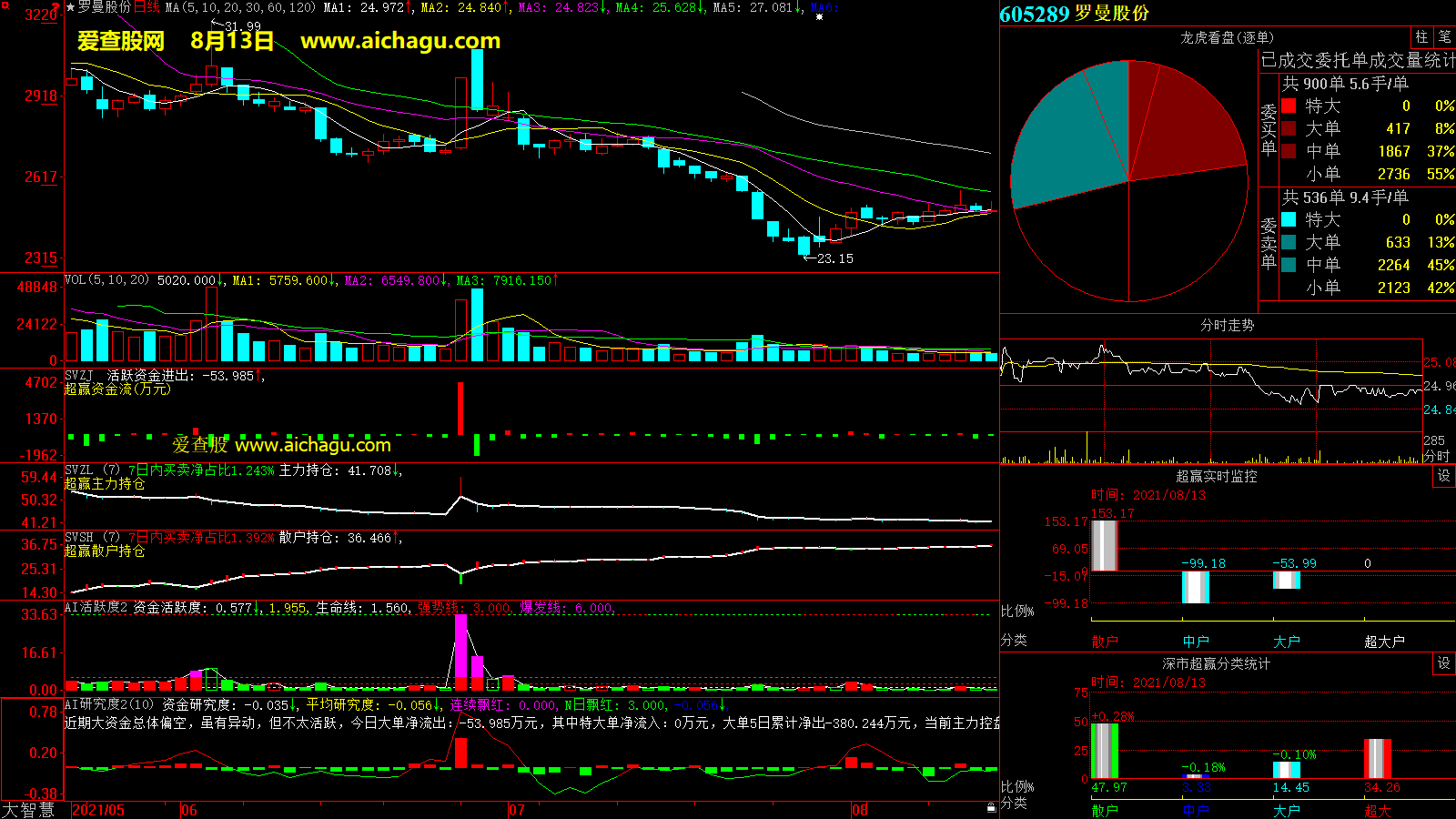This screenshot has height=819, width=1456.
Task: Select the SVZJ indicator label
Action: pyautogui.click(x=79, y=375)
